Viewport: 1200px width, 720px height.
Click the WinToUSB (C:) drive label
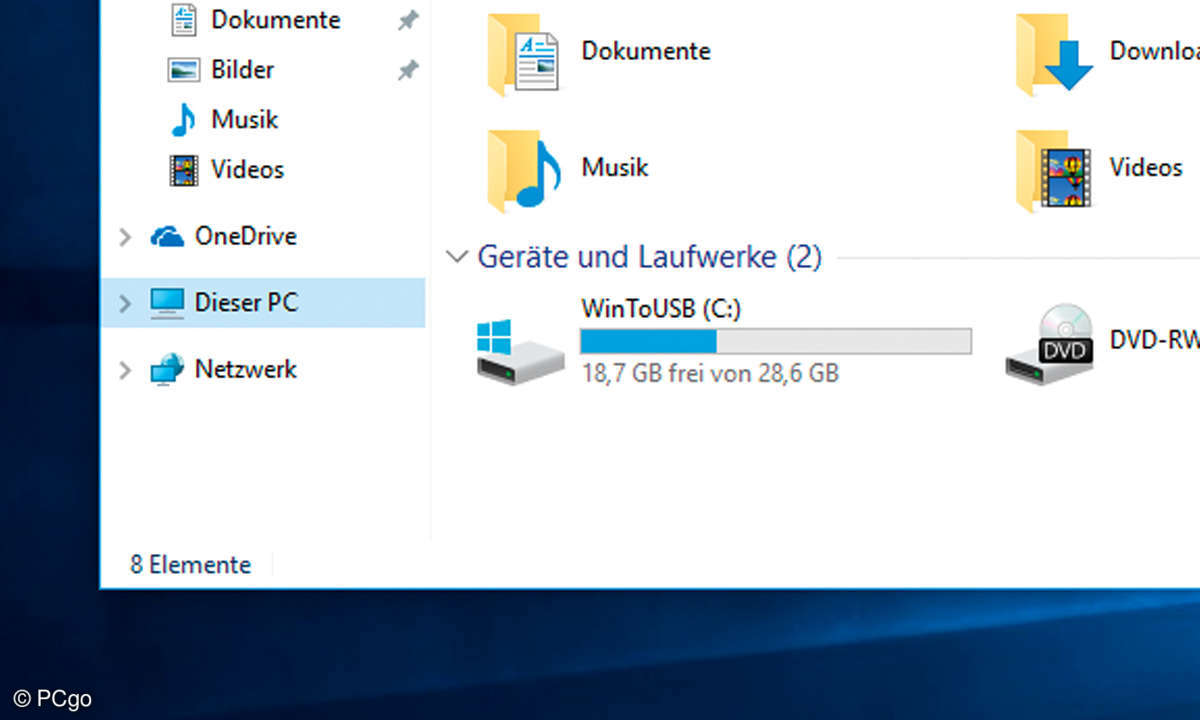(x=661, y=310)
